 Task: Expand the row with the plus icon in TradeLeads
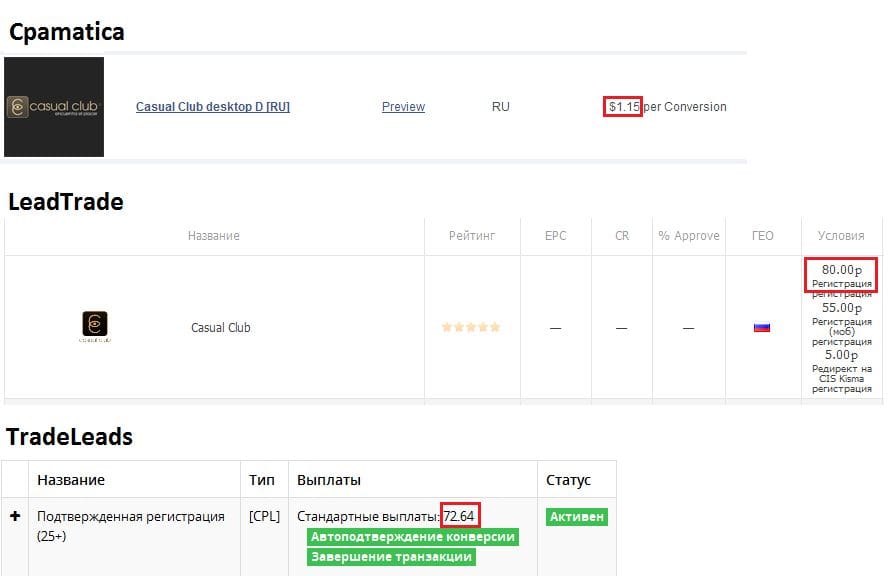(15, 516)
